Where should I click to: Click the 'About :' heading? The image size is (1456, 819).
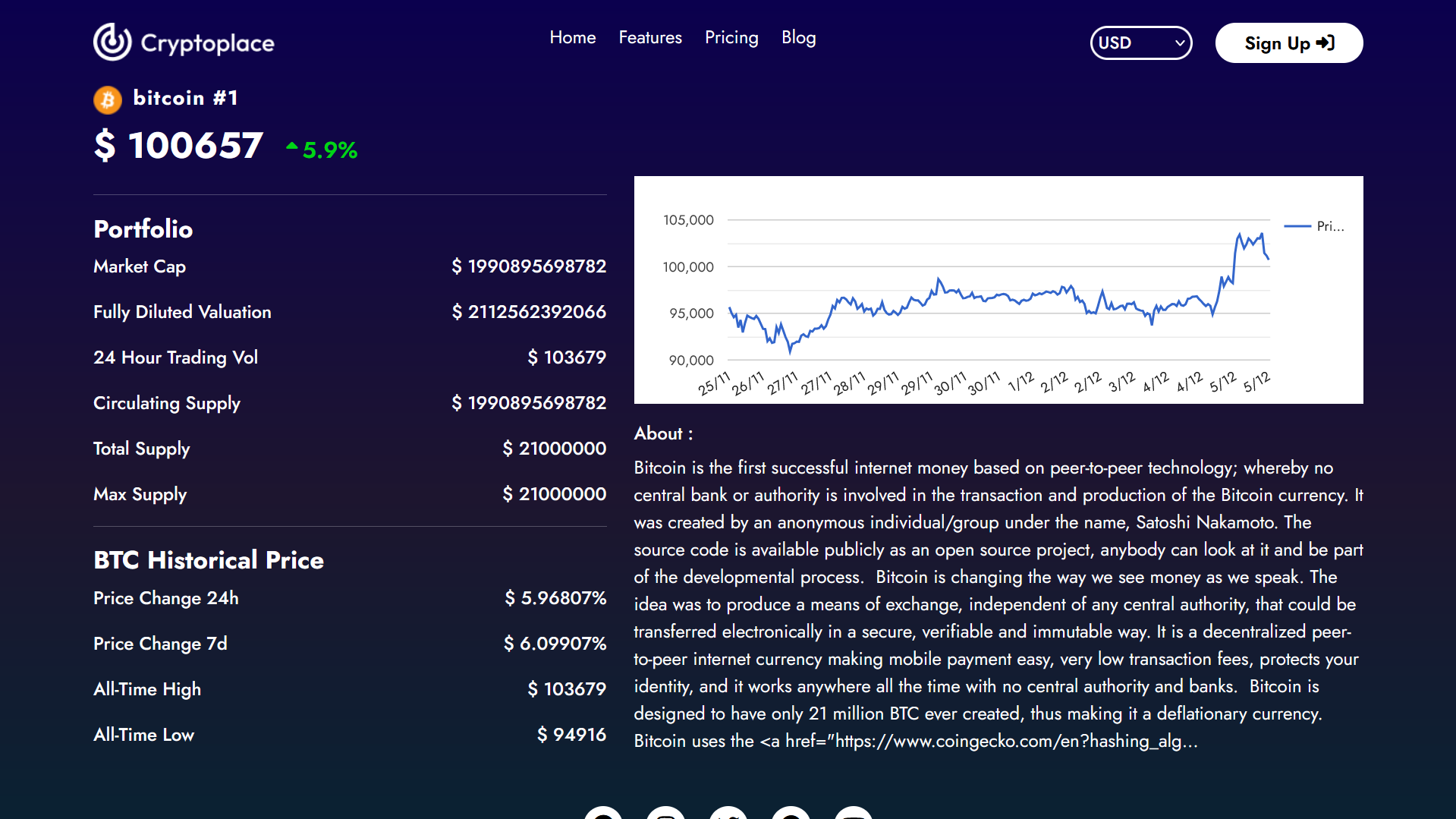point(664,433)
